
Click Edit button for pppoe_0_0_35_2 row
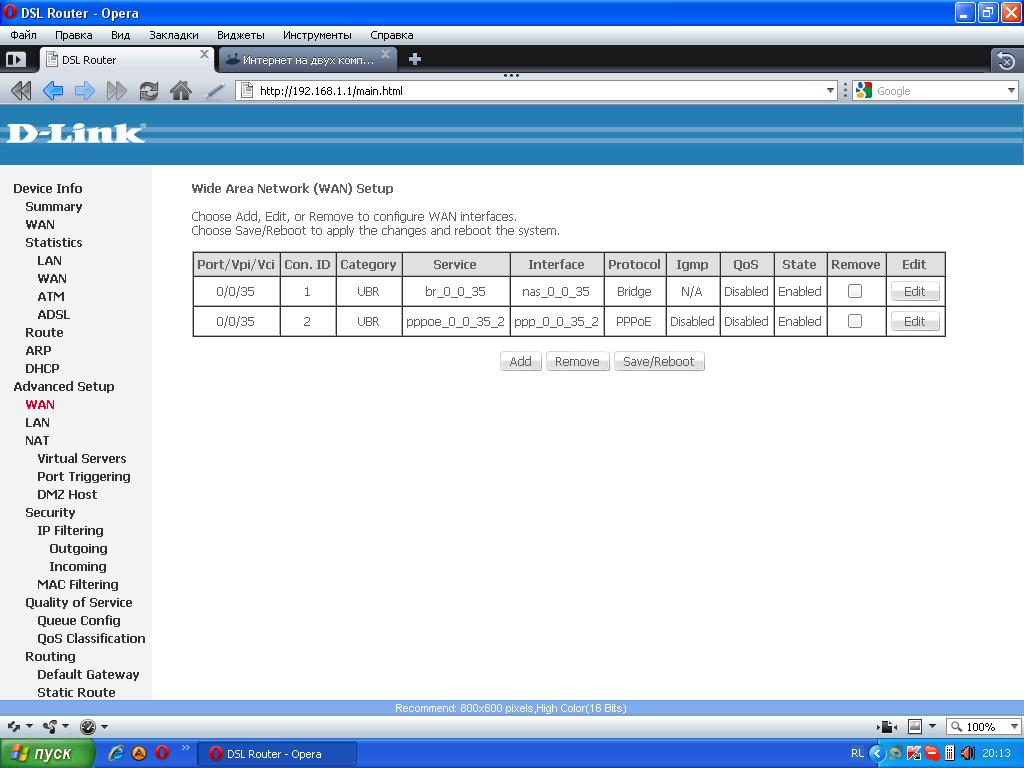pyautogui.click(x=915, y=321)
